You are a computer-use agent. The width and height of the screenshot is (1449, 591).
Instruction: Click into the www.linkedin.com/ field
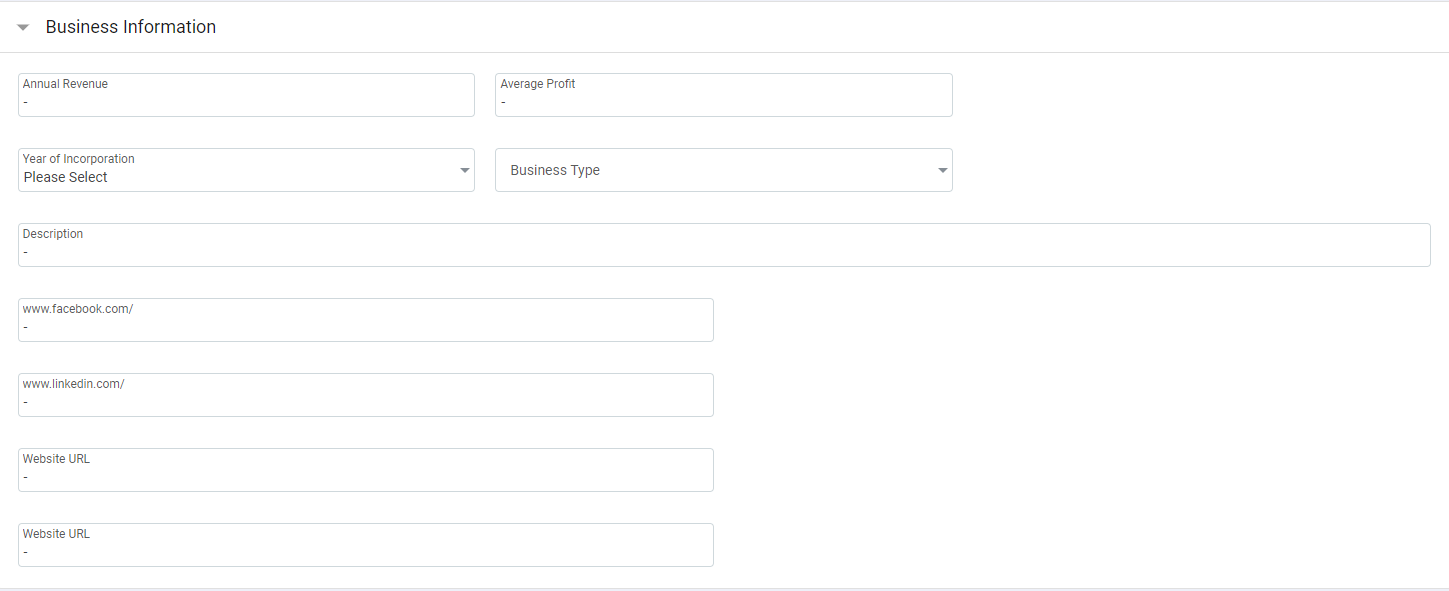pos(365,401)
